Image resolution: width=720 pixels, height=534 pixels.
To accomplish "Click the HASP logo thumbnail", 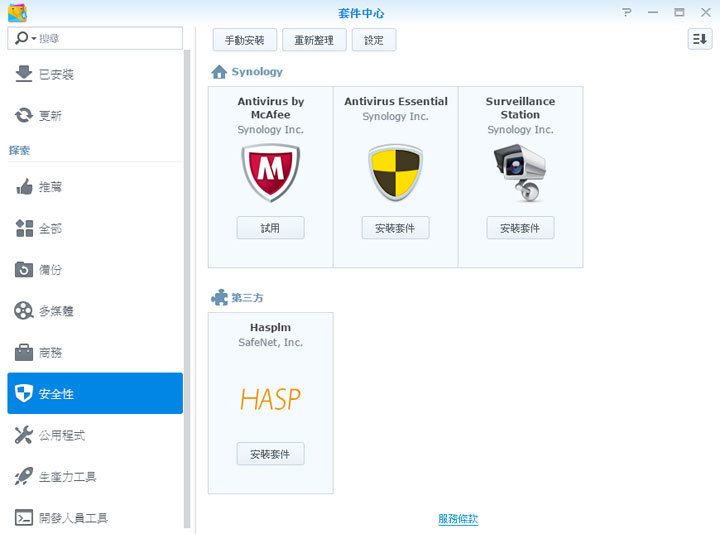I will click(x=270, y=399).
